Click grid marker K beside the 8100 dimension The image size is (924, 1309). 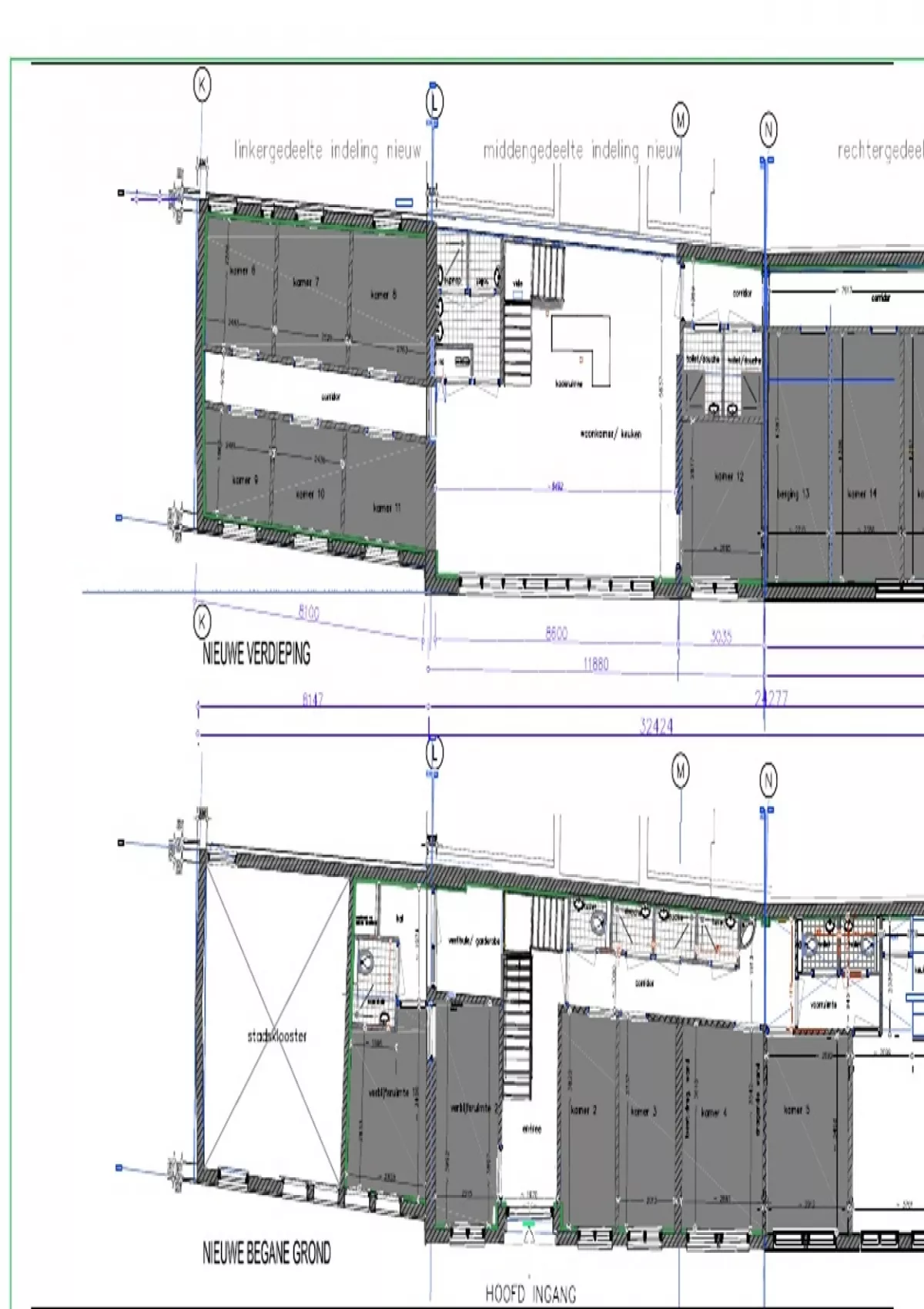pos(202,621)
